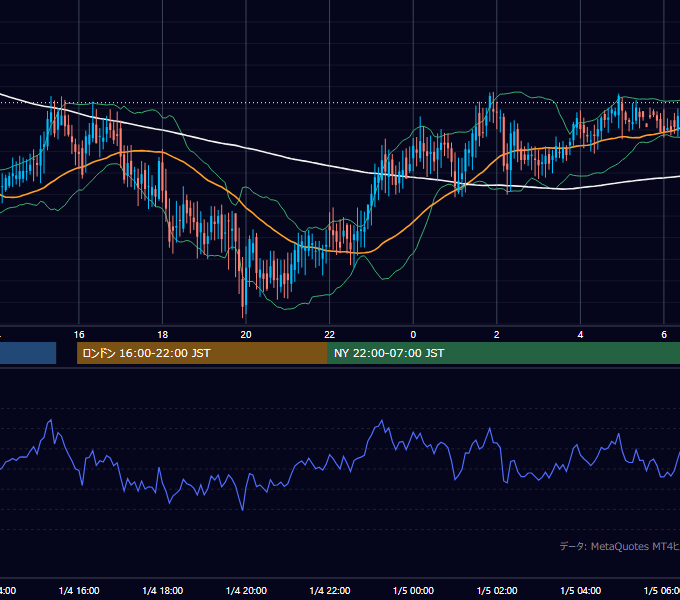Click the '1/4 22:00' date label
This screenshot has height=600, width=680.
[x=330, y=590]
